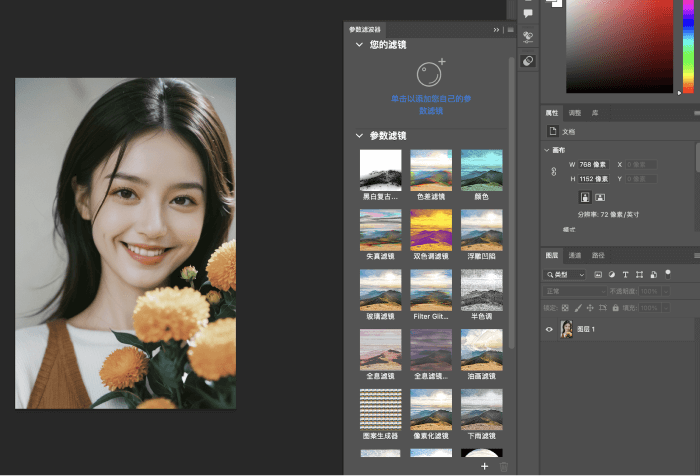The height and width of the screenshot is (476, 700).
Task: Lock artboard nesting icon
Action: click(603, 308)
